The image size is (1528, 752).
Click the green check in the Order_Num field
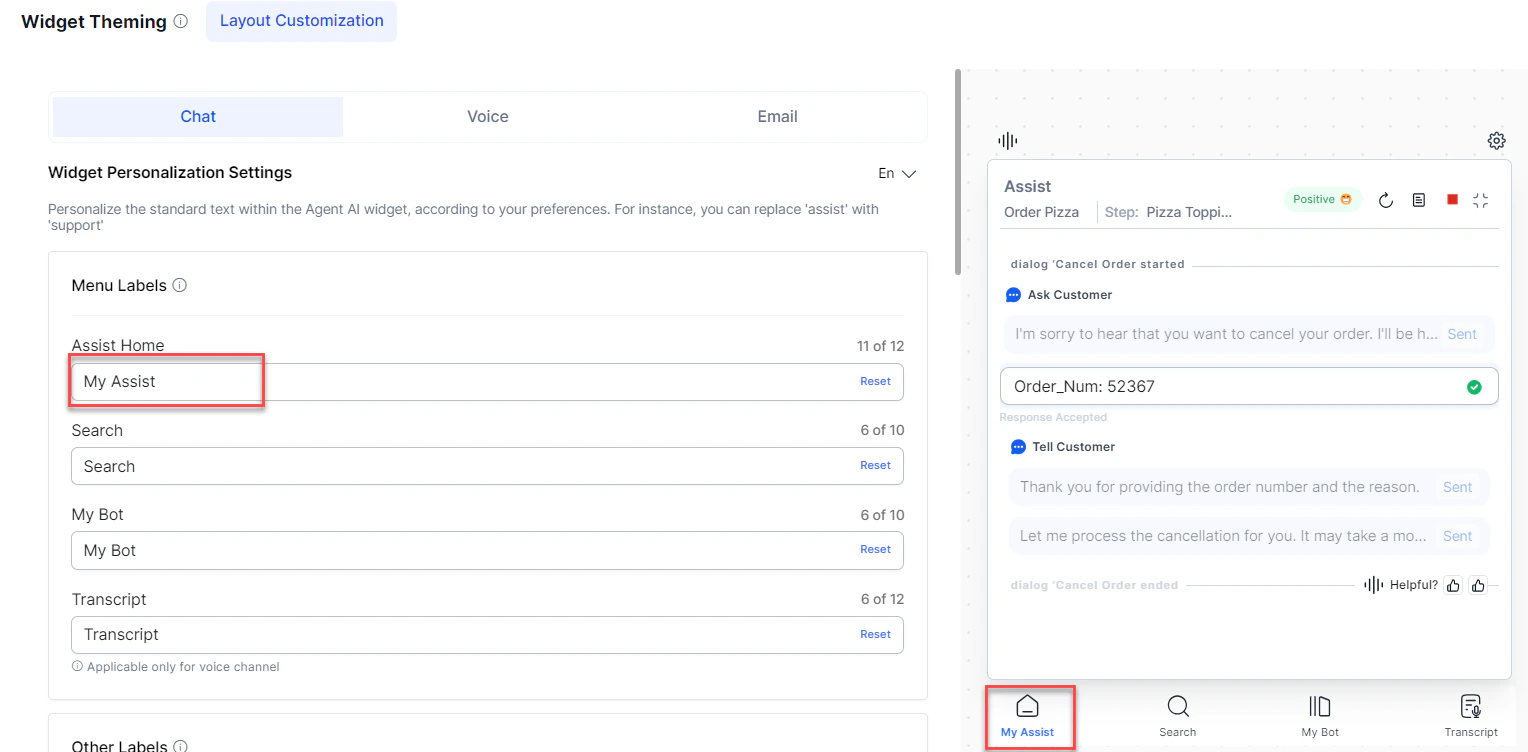tap(1474, 387)
